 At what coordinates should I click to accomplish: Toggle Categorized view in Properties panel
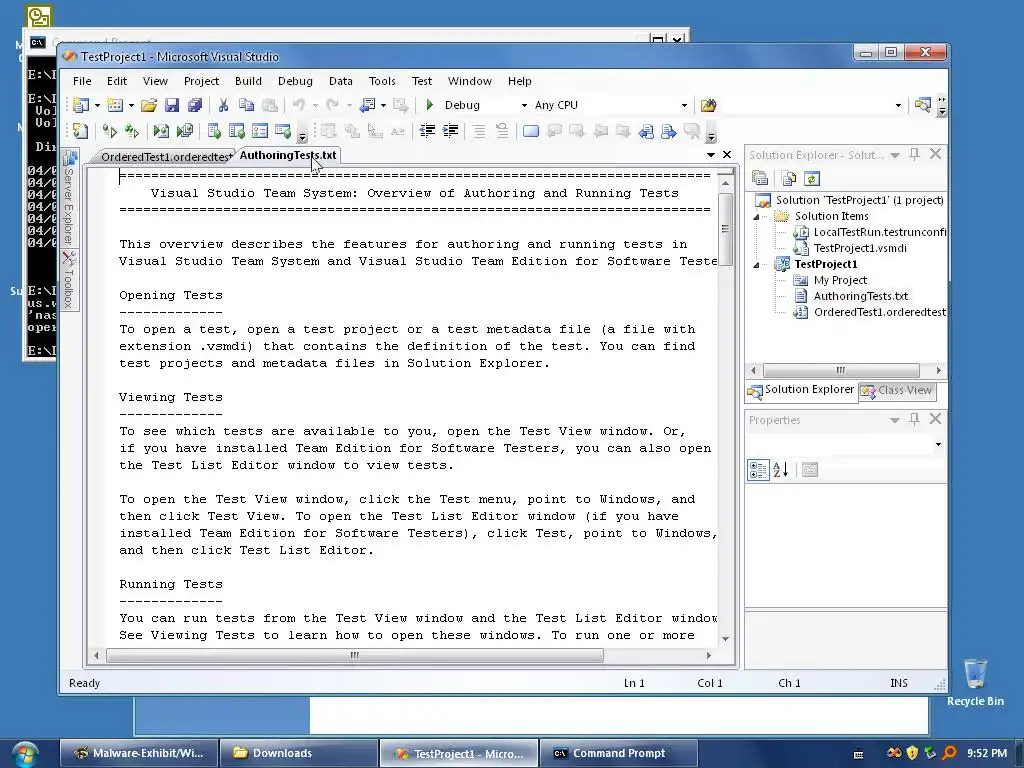758,470
